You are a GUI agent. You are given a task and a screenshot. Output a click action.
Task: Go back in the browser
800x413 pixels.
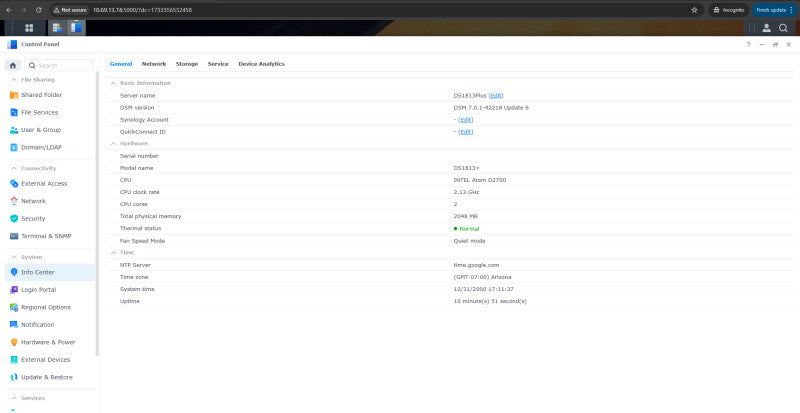tap(9, 10)
